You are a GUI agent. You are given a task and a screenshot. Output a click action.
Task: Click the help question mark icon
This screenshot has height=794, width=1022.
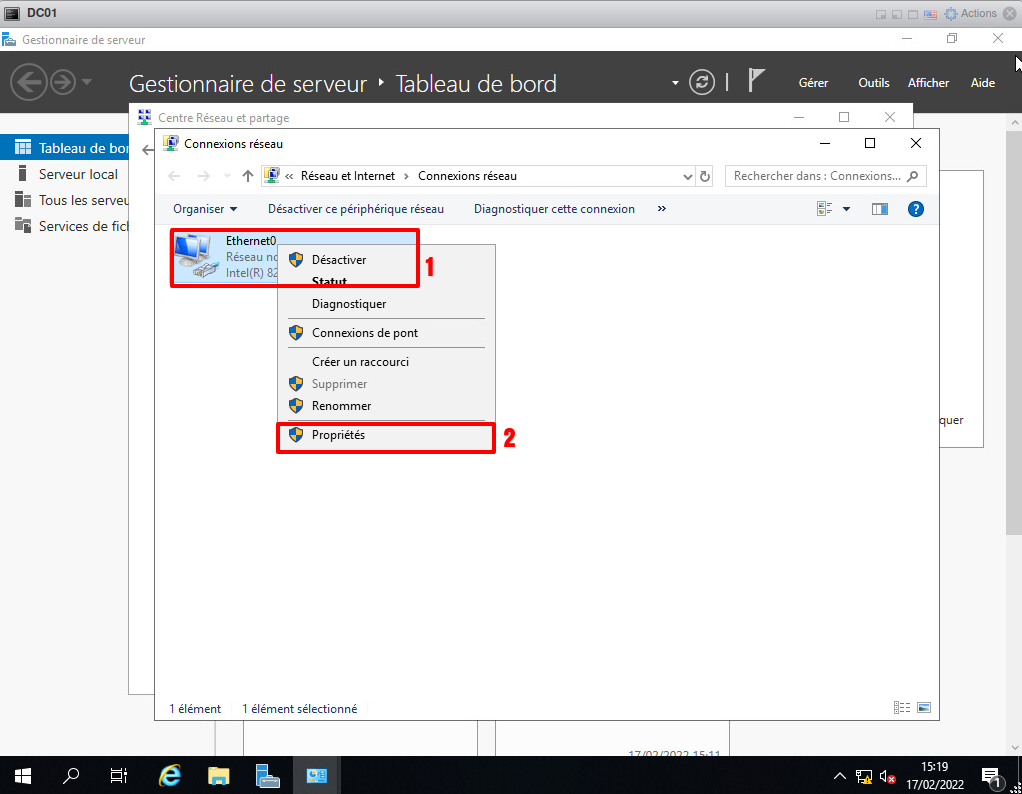[915, 209]
